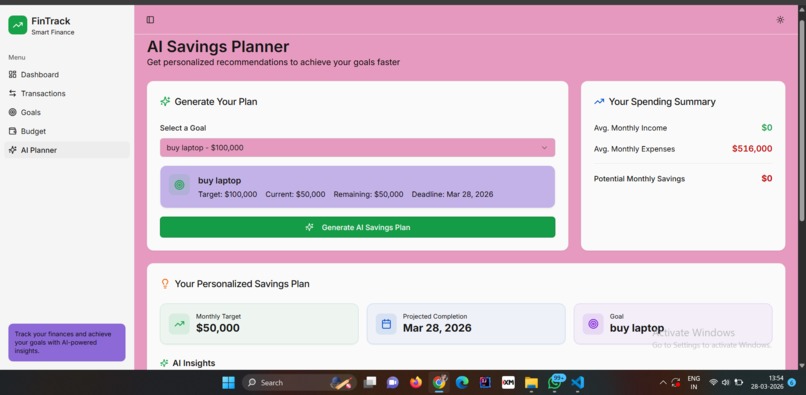Open Firefox from the taskbar

pyautogui.click(x=416, y=383)
